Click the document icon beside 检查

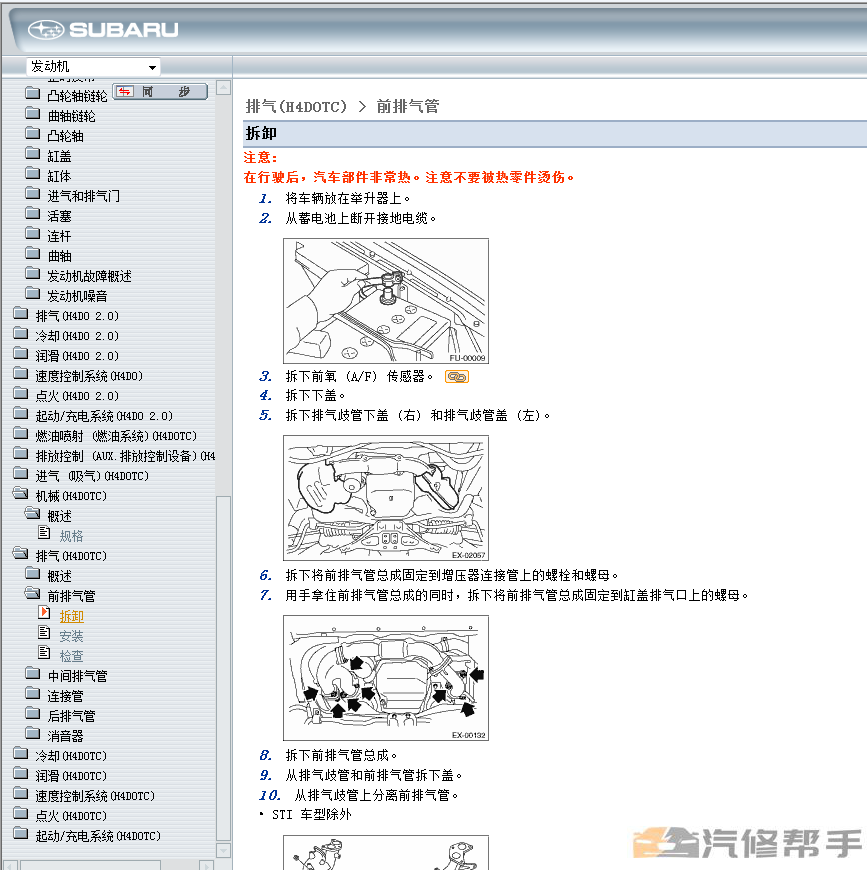point(44,653)
